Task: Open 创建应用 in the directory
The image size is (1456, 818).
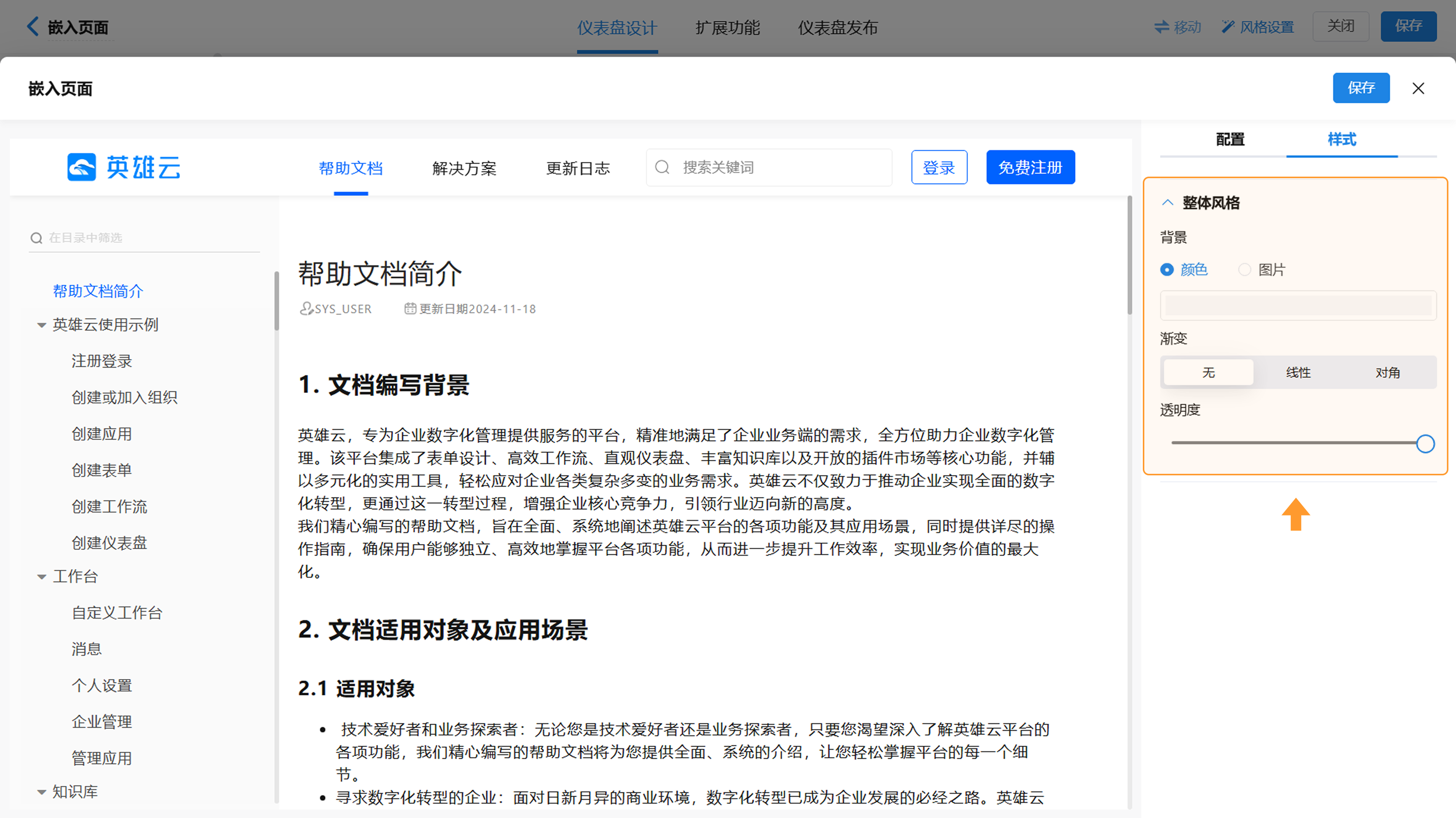Action: tap(102, 434)
